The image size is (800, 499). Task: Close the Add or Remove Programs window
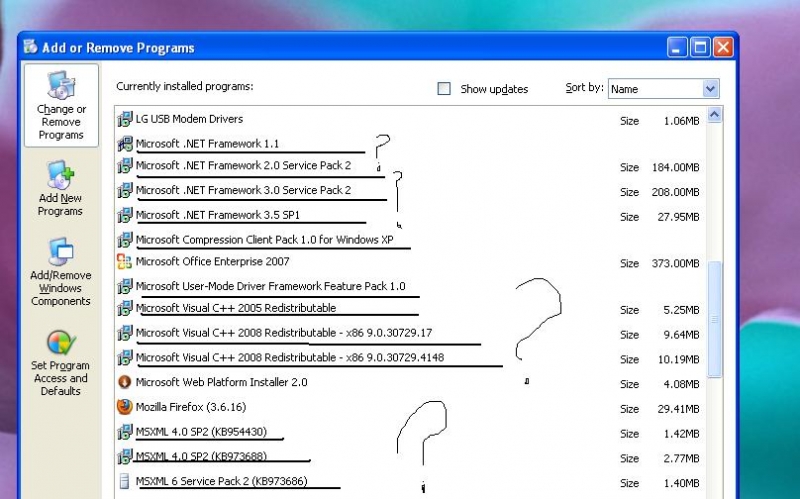[723, 48]
